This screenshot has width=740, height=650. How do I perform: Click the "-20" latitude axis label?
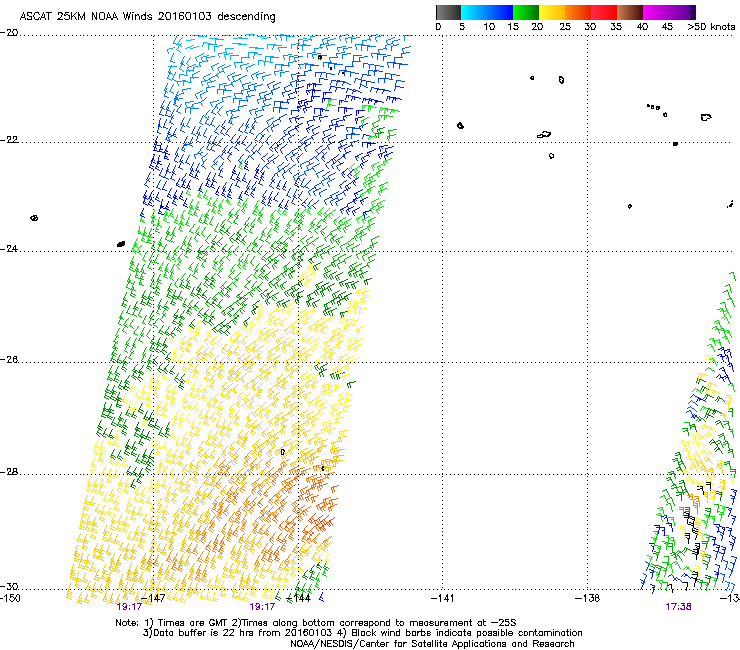point(9,33)
